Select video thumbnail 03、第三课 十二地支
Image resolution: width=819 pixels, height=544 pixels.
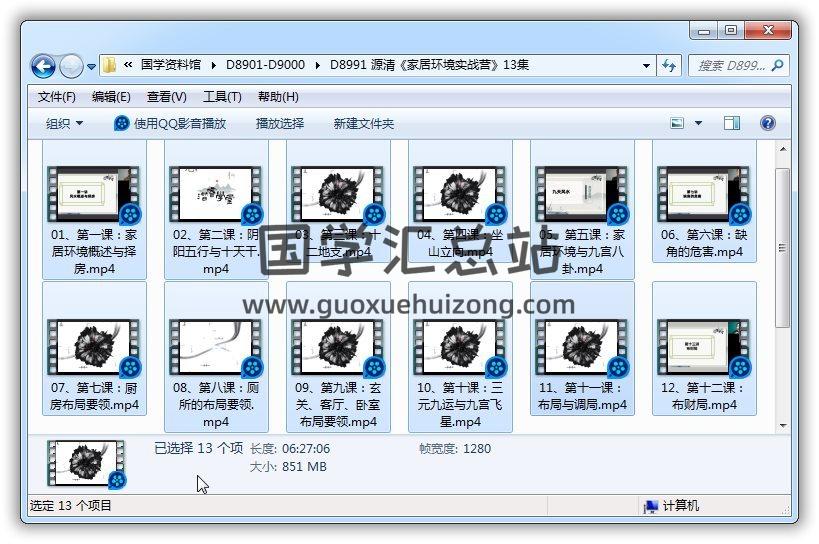point(338,194)
